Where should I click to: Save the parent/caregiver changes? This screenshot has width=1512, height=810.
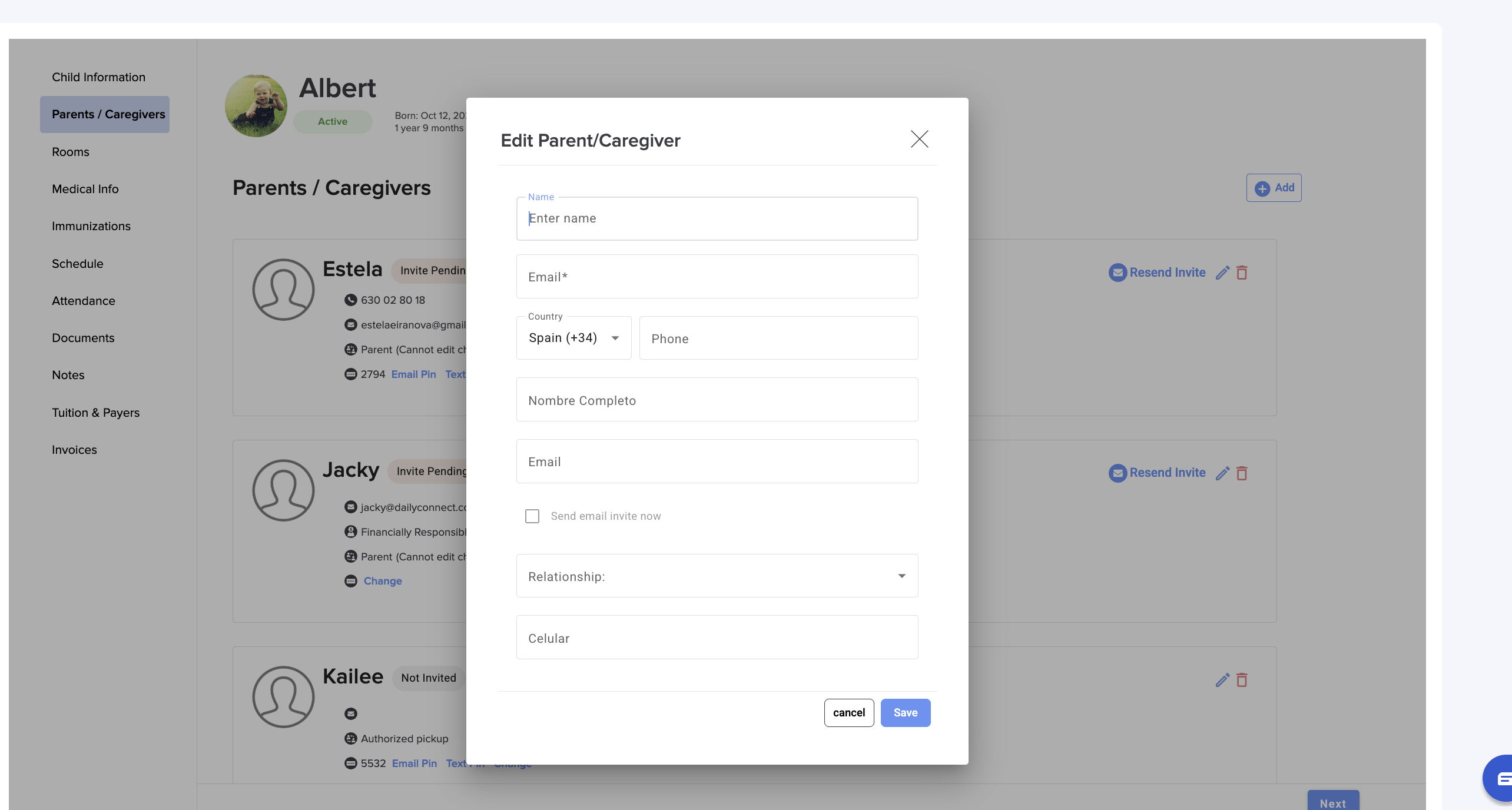pyautogui.click(x=906, y=713)
